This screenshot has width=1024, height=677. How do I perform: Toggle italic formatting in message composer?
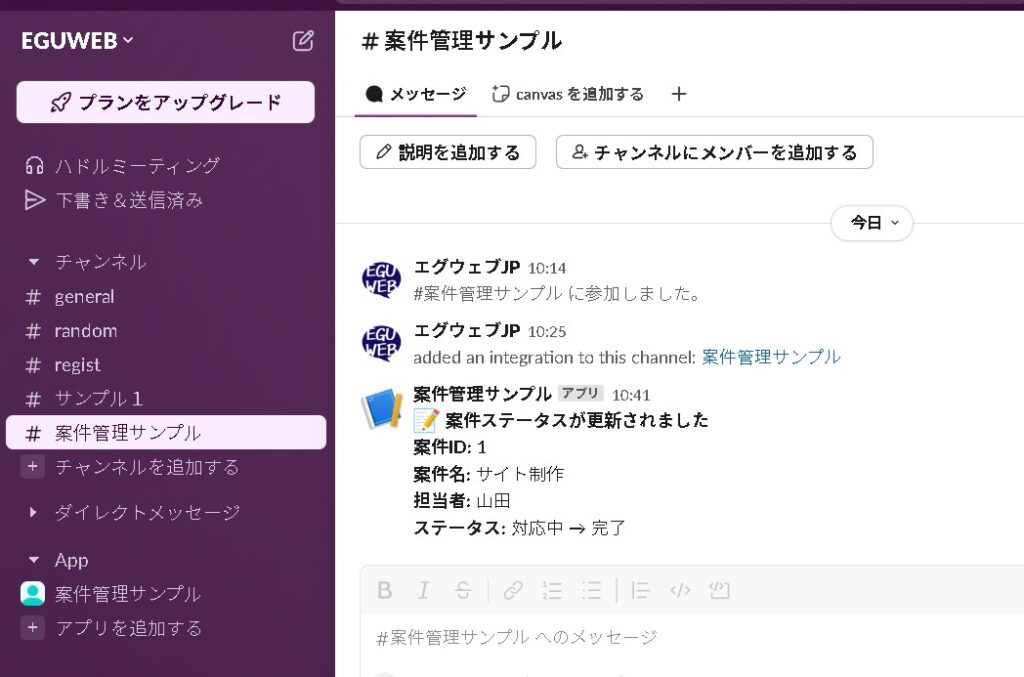423,590
